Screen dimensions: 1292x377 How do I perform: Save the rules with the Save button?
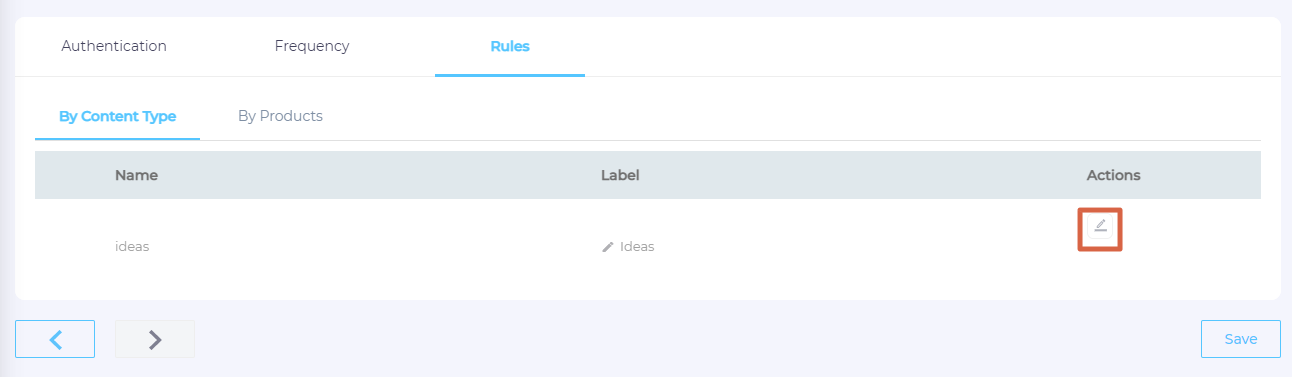pos(1241,339)
